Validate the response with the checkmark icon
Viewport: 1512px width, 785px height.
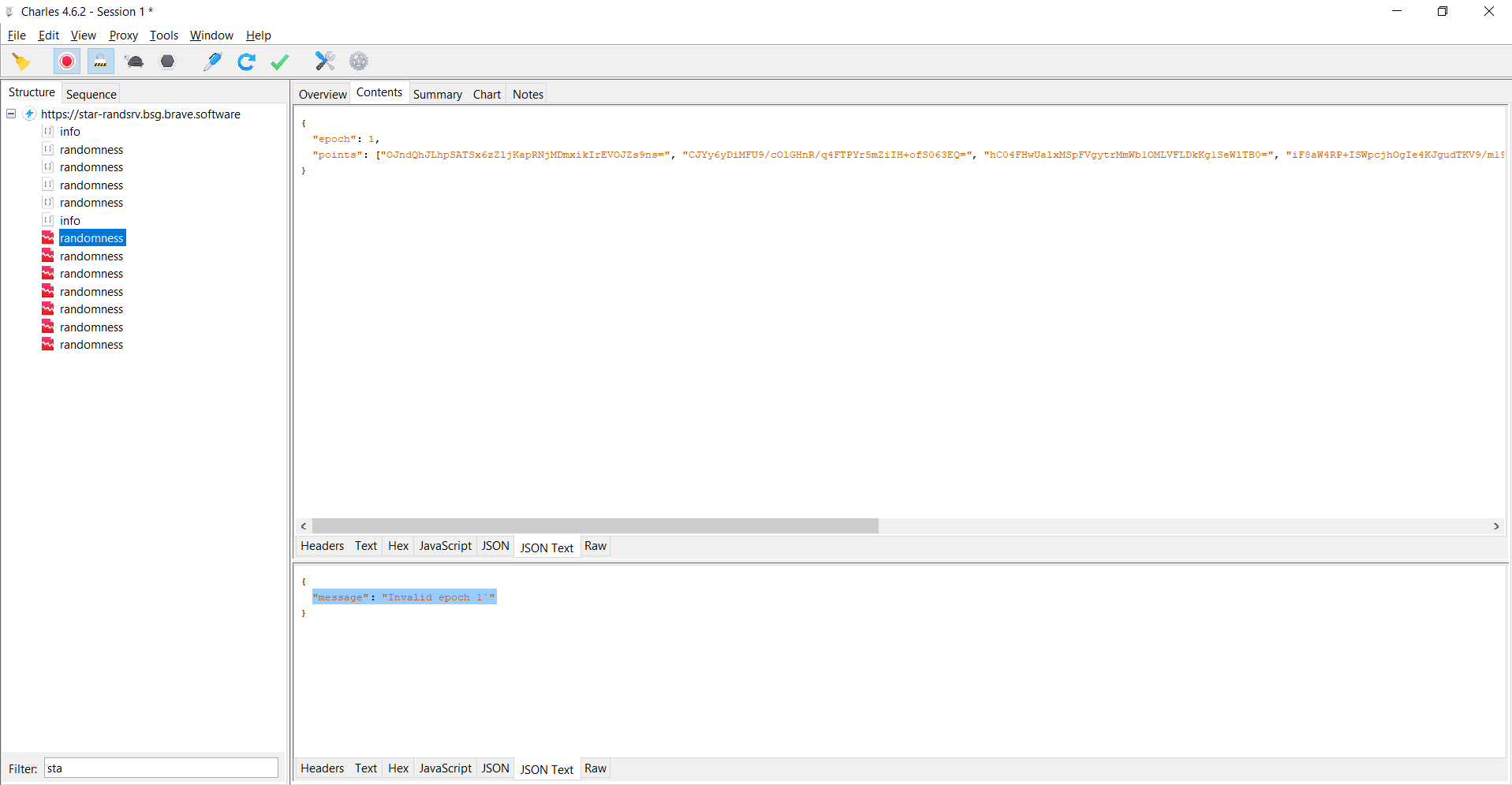point(279,61)
